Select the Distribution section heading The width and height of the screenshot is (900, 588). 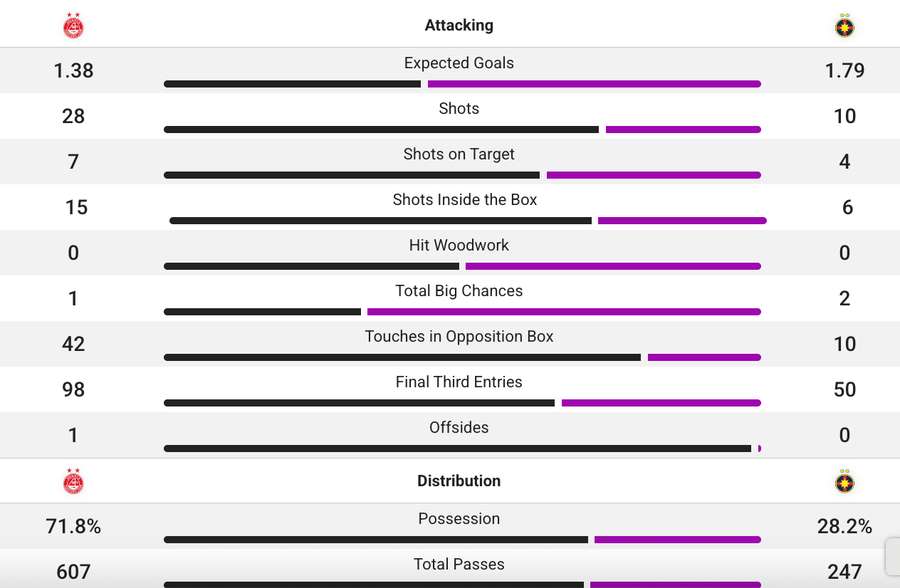459,481
